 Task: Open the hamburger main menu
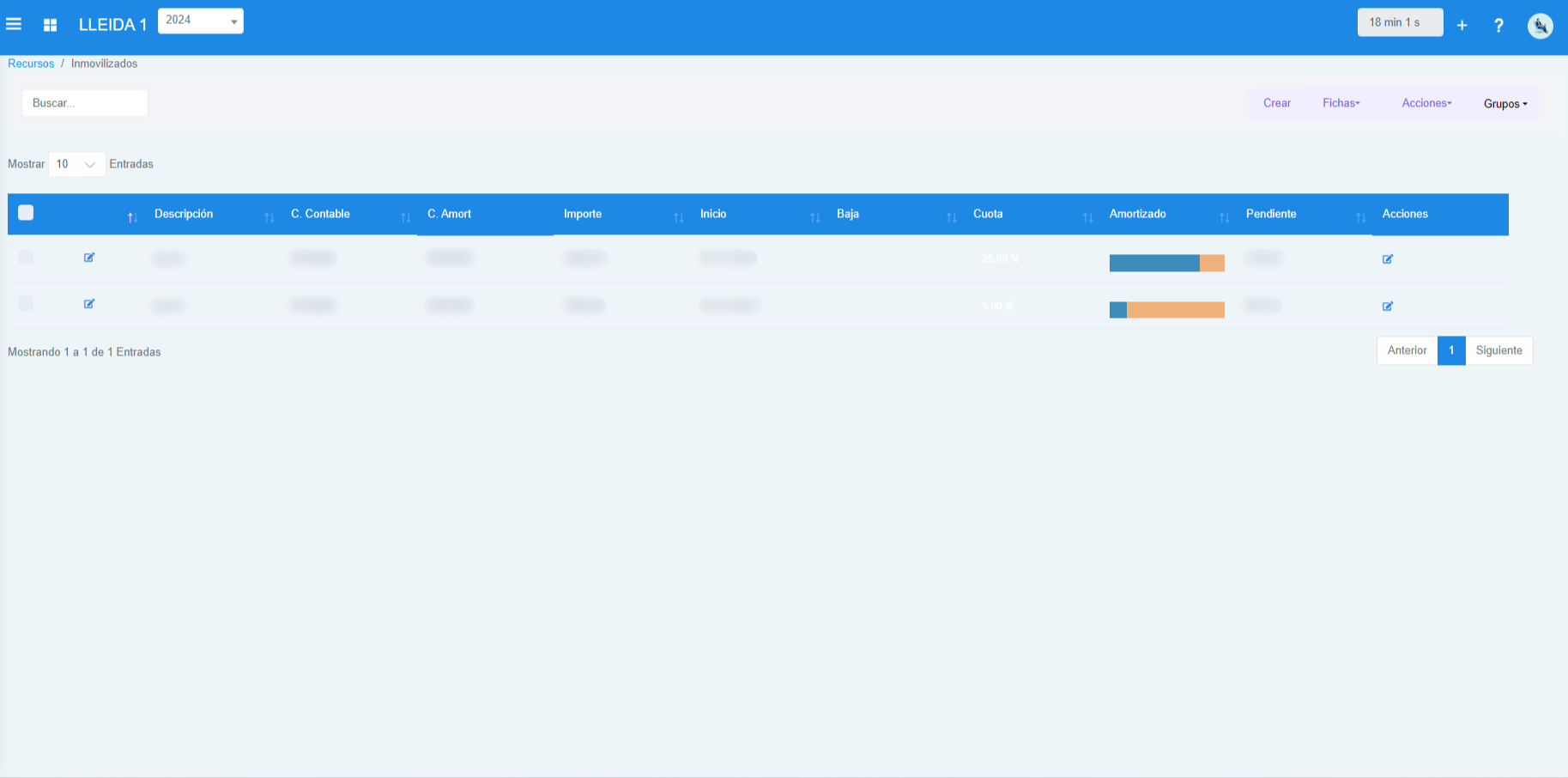(14, 24)
